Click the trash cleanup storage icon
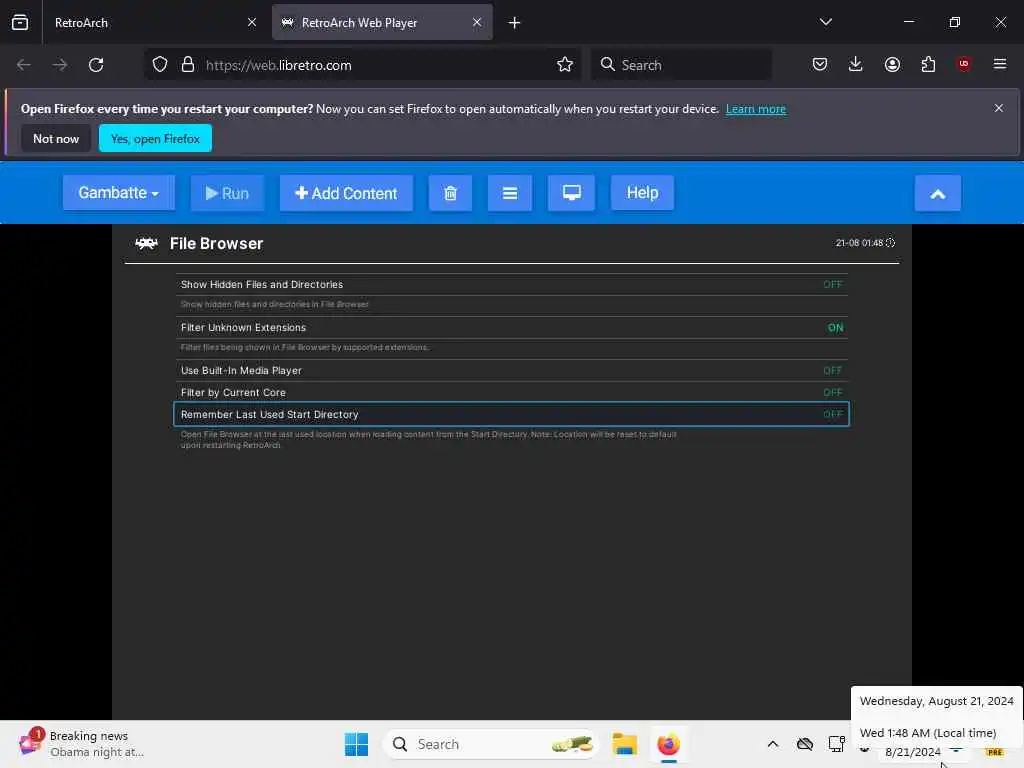The width and height of the screenshot is (1024, 768). [450, 193]
